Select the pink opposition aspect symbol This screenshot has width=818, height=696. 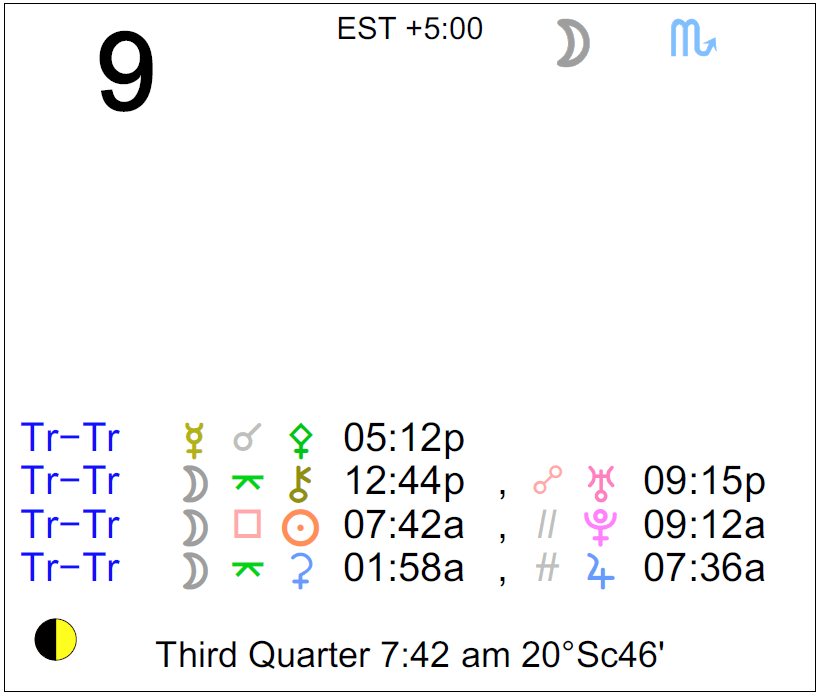[x=547, y=483]
